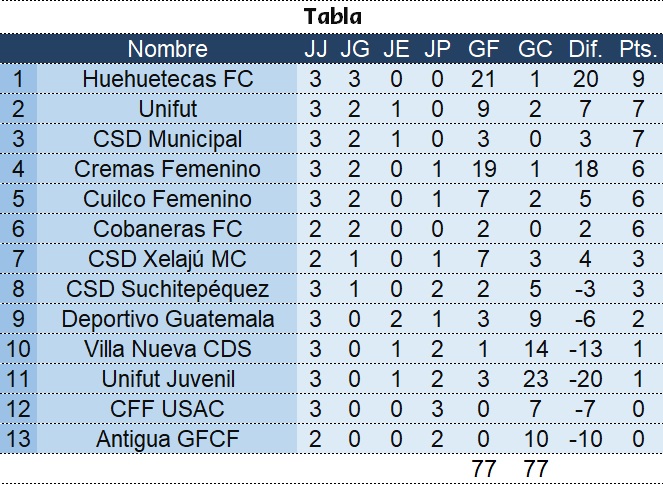Screen dimensions: 663x484
Task: Select the "Dif." column header
Action: 586,49
